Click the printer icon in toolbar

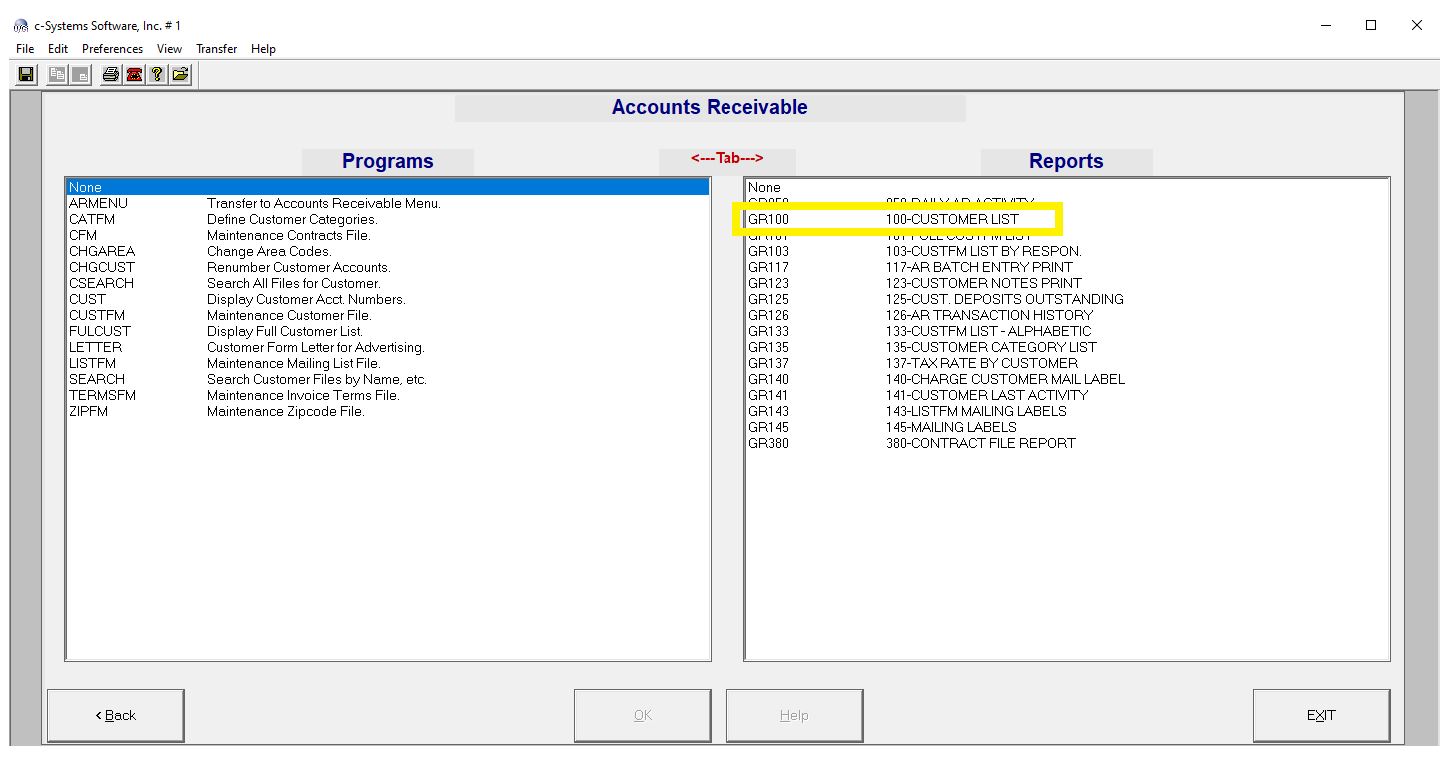111,75
